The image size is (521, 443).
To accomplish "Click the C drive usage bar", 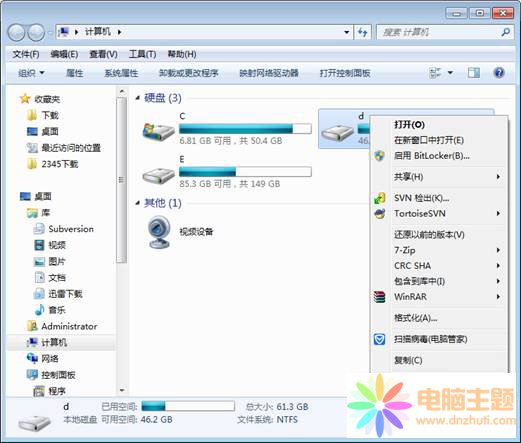I will coord(245,129).
